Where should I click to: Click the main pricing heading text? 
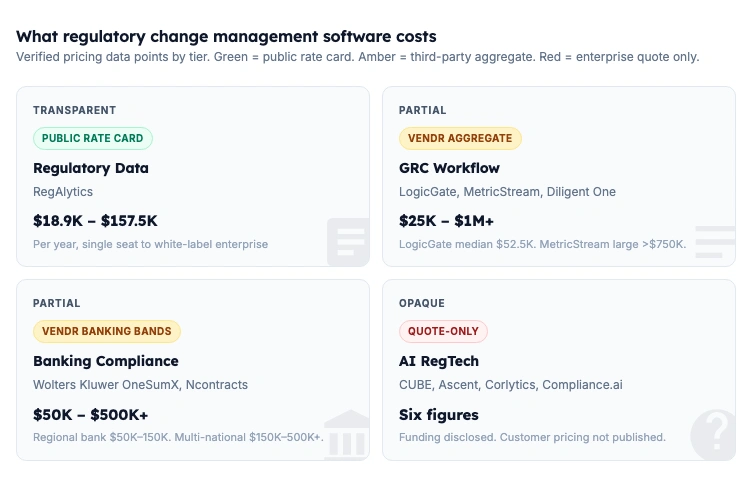226,37
